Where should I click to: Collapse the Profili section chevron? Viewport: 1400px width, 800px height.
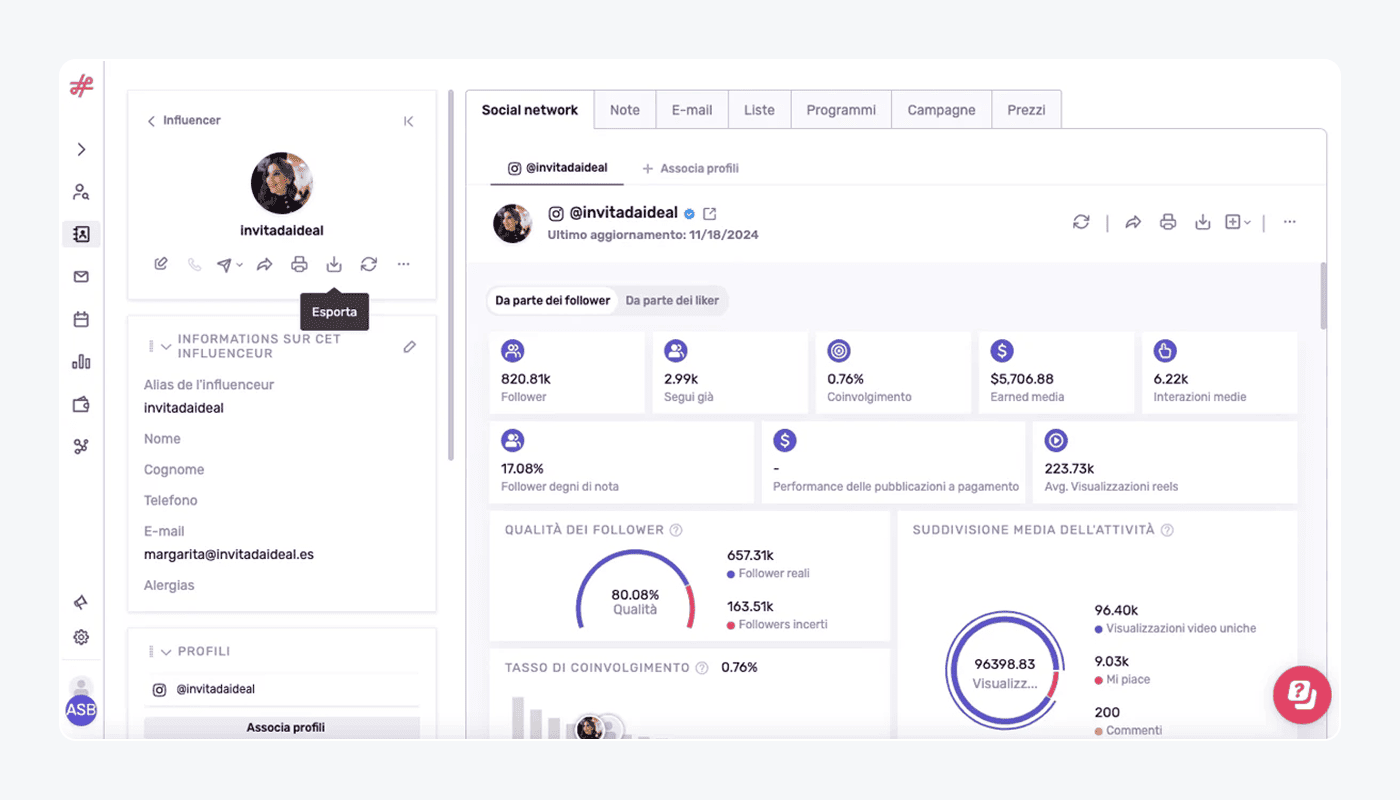click(x=166, y=652)
